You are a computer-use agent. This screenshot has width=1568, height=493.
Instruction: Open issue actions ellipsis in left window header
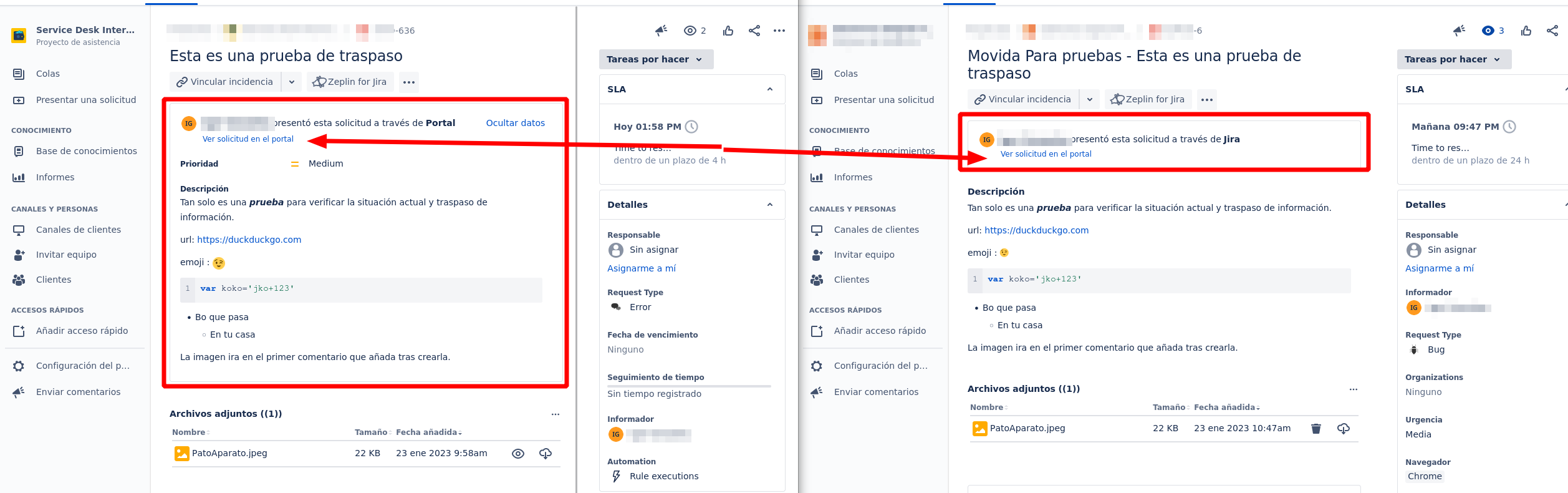(x=779, y=31)
